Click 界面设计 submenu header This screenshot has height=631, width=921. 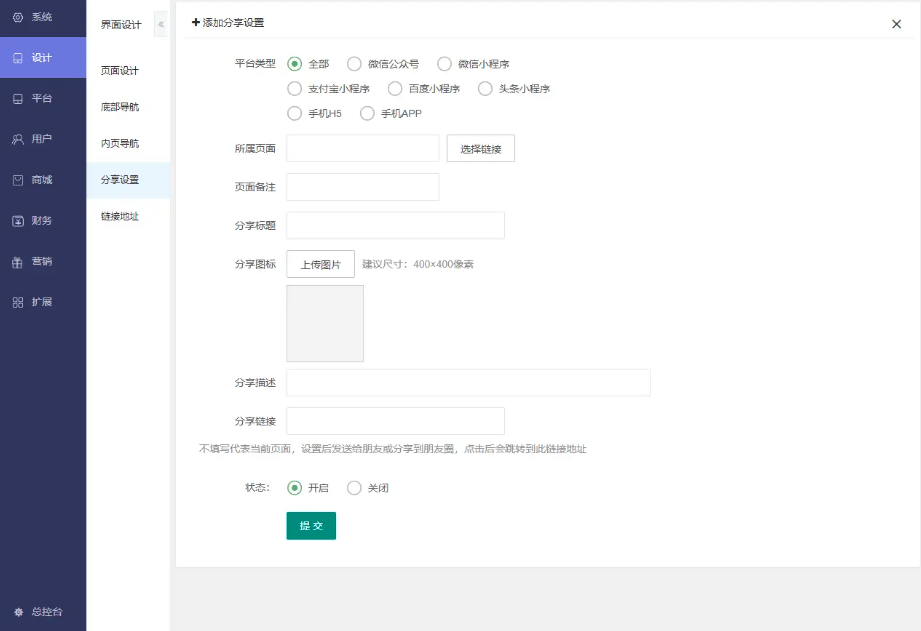pyautogui.click(x=121, y=25)
